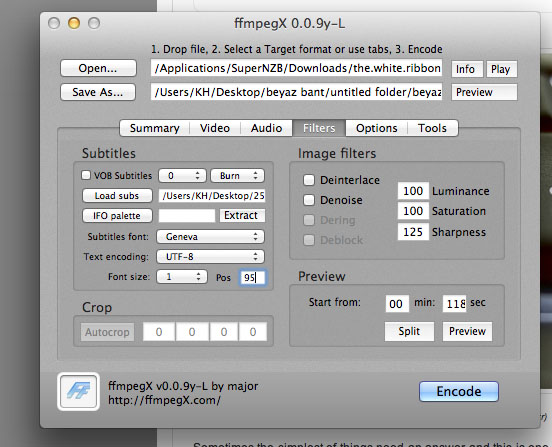Click the Load subs button
The width and height of the screenshot is (552, 447).
point(117,196)
